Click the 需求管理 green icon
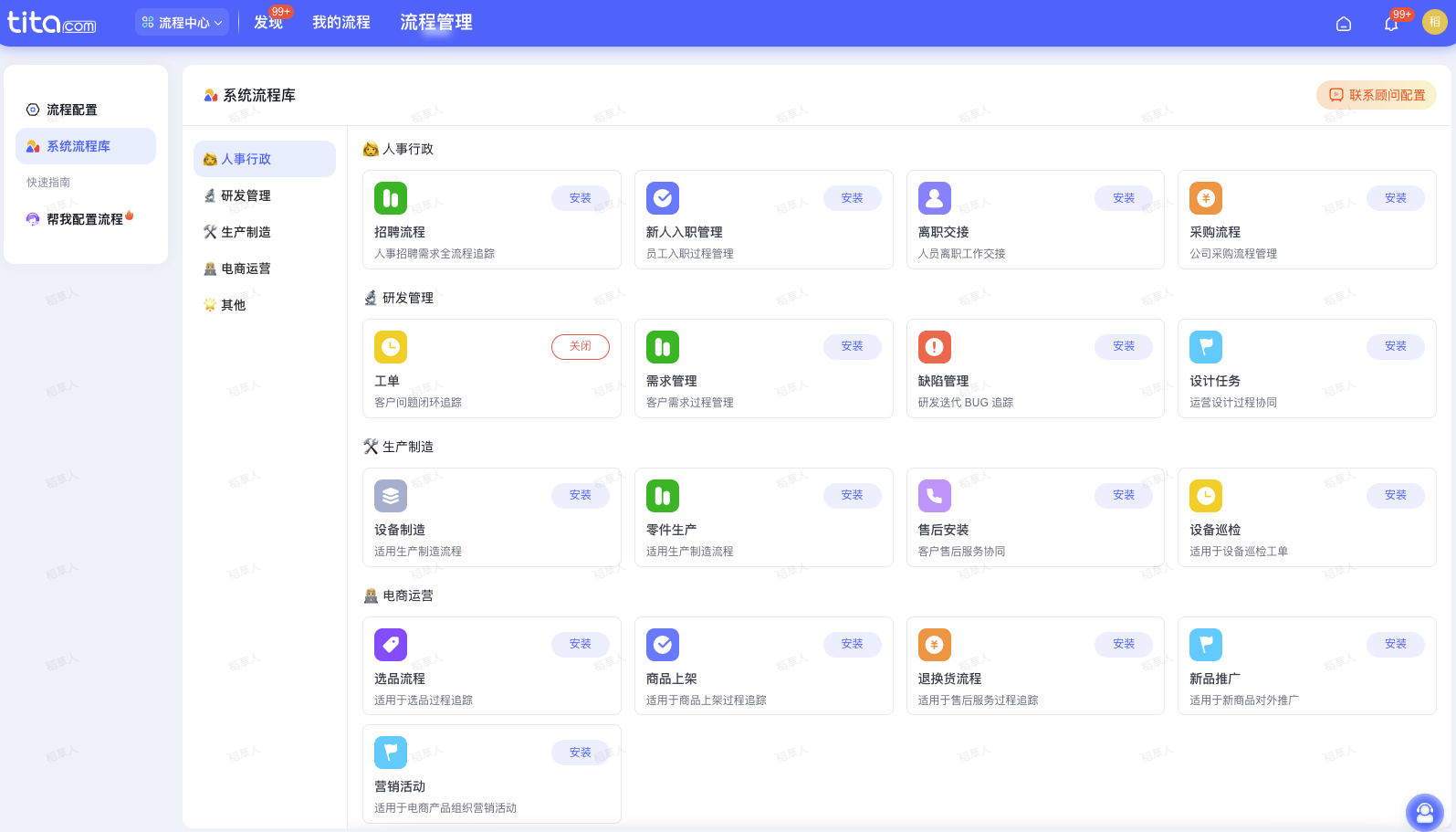Screen dimensions: 1456x832 663,347
